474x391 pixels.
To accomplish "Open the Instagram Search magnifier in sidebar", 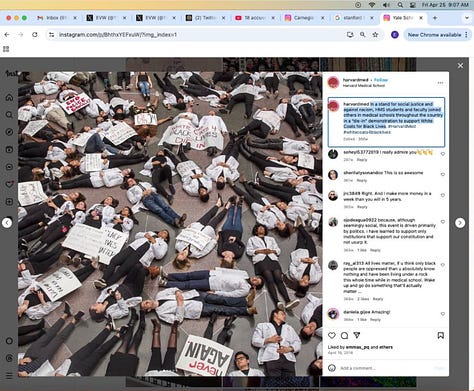I will point(9,115).
